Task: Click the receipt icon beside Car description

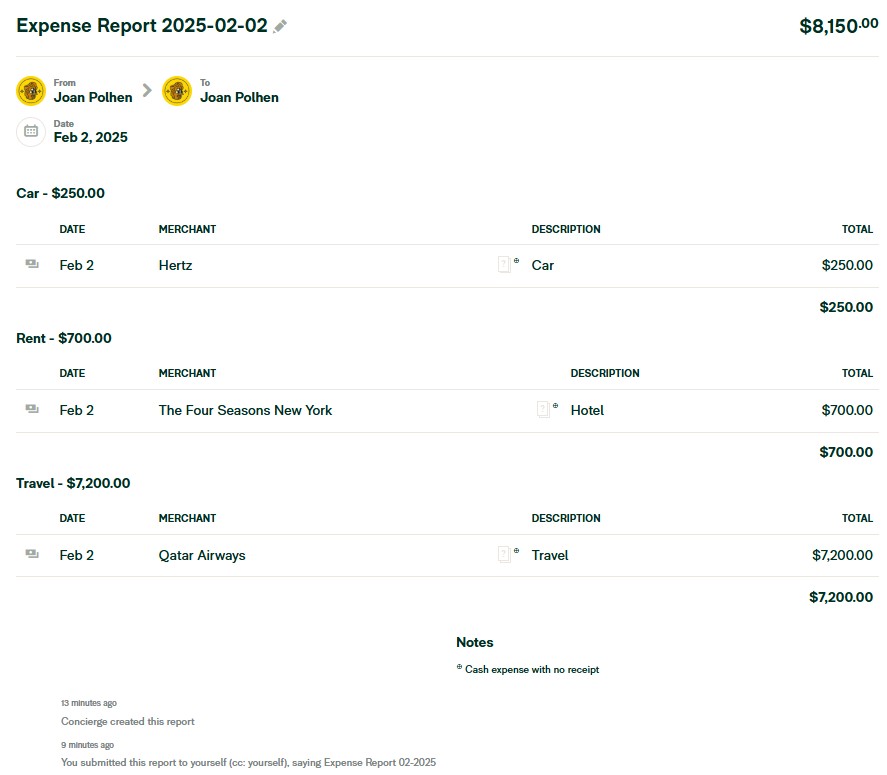Action: pos(504,265)
